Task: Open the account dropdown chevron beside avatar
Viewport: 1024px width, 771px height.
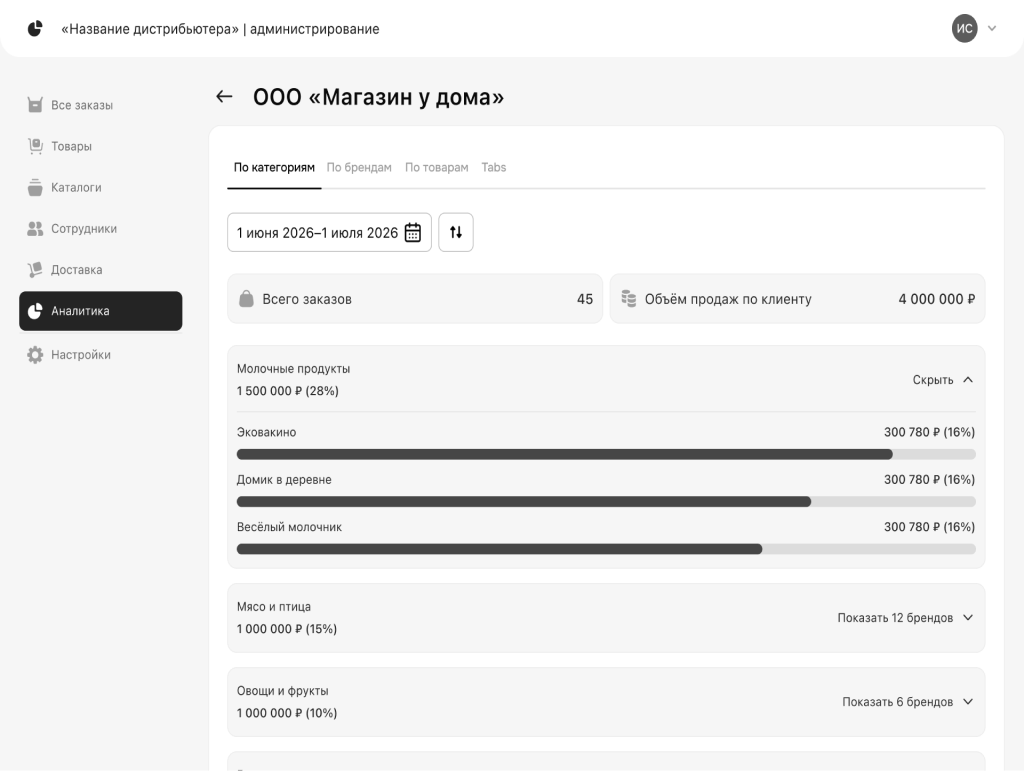Action: pos(992,29)
